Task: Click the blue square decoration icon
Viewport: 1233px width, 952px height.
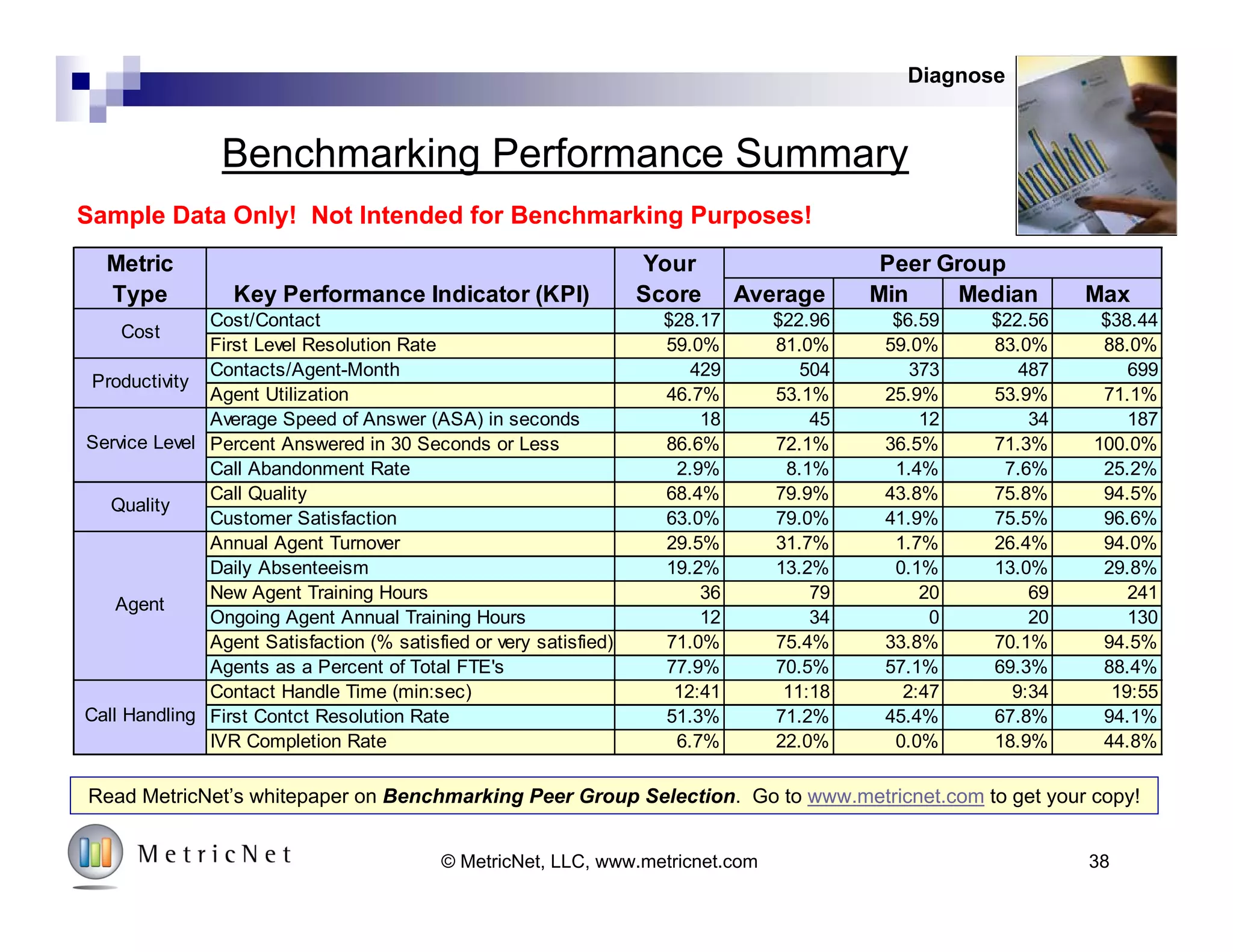Action: click(x=81, y=81)
